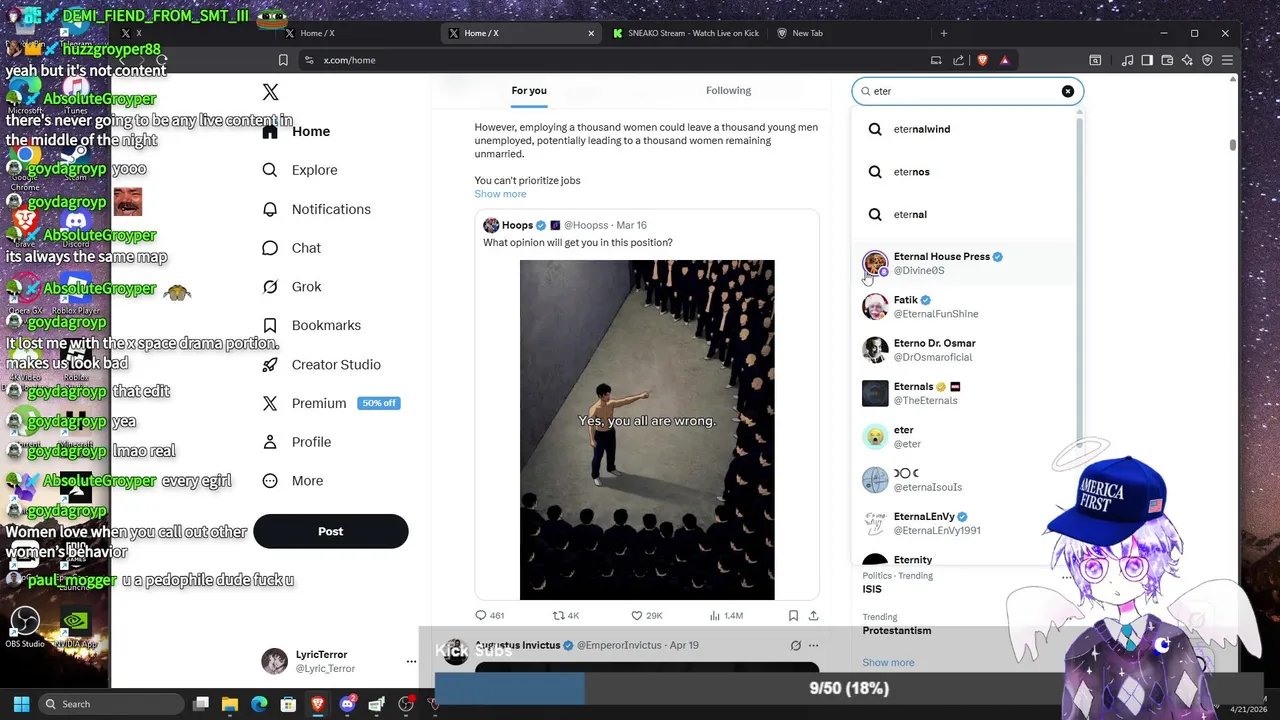Click Show more under trending
1280x720 pixels.
pos(888,663)
